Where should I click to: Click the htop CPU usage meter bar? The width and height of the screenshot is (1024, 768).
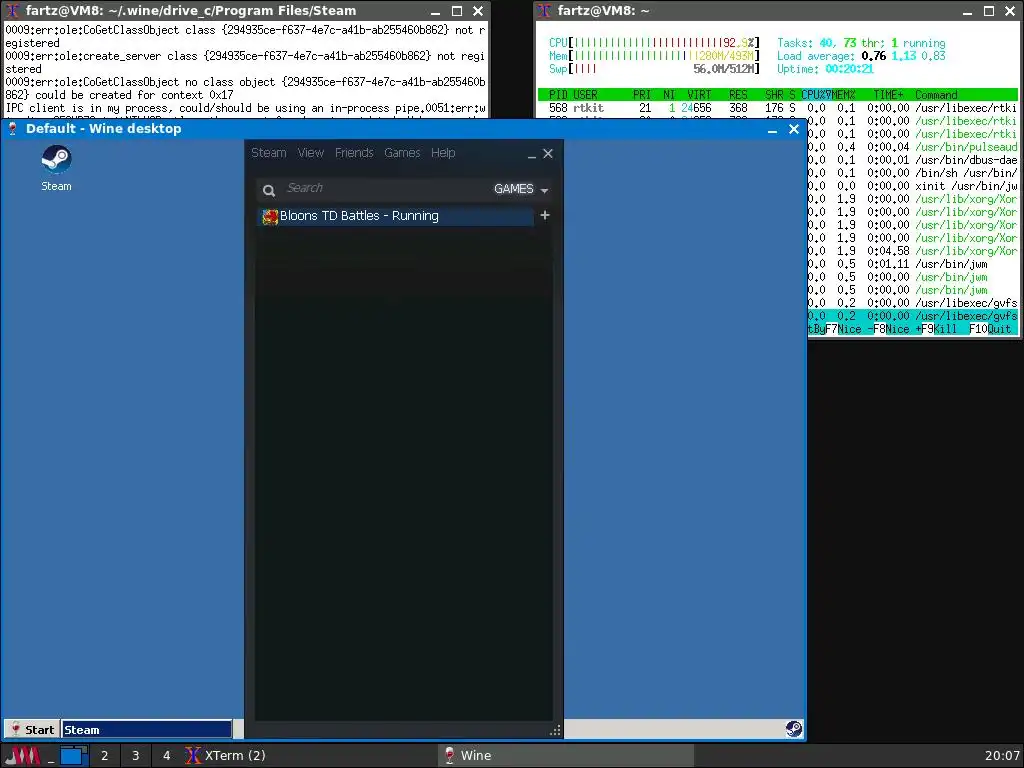(654, 43)
